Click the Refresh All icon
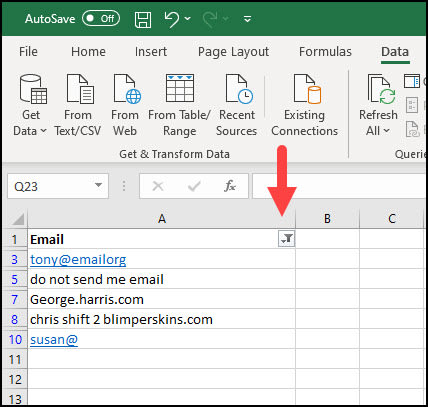 pyautogui.click(x=381, y=89)
